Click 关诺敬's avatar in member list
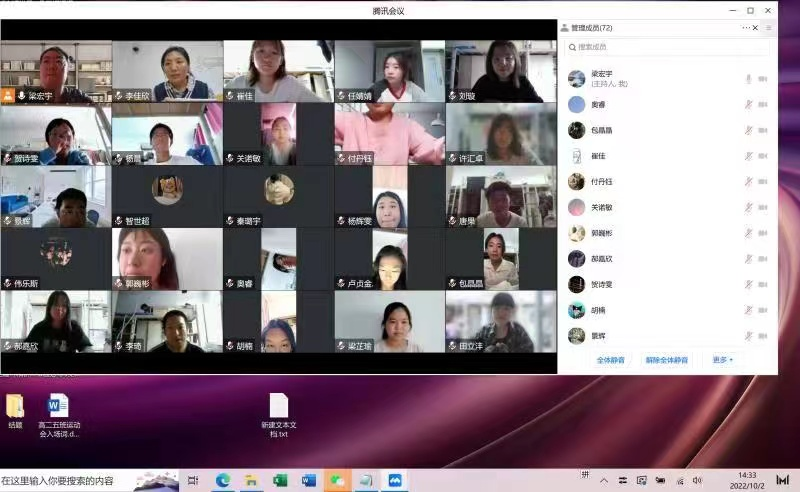Screen dimensions: 800x492 coord(576,207)
